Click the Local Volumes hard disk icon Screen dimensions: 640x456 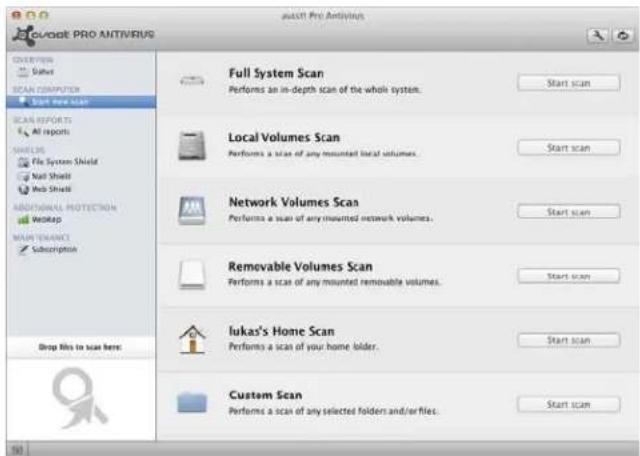coord(192,145)
